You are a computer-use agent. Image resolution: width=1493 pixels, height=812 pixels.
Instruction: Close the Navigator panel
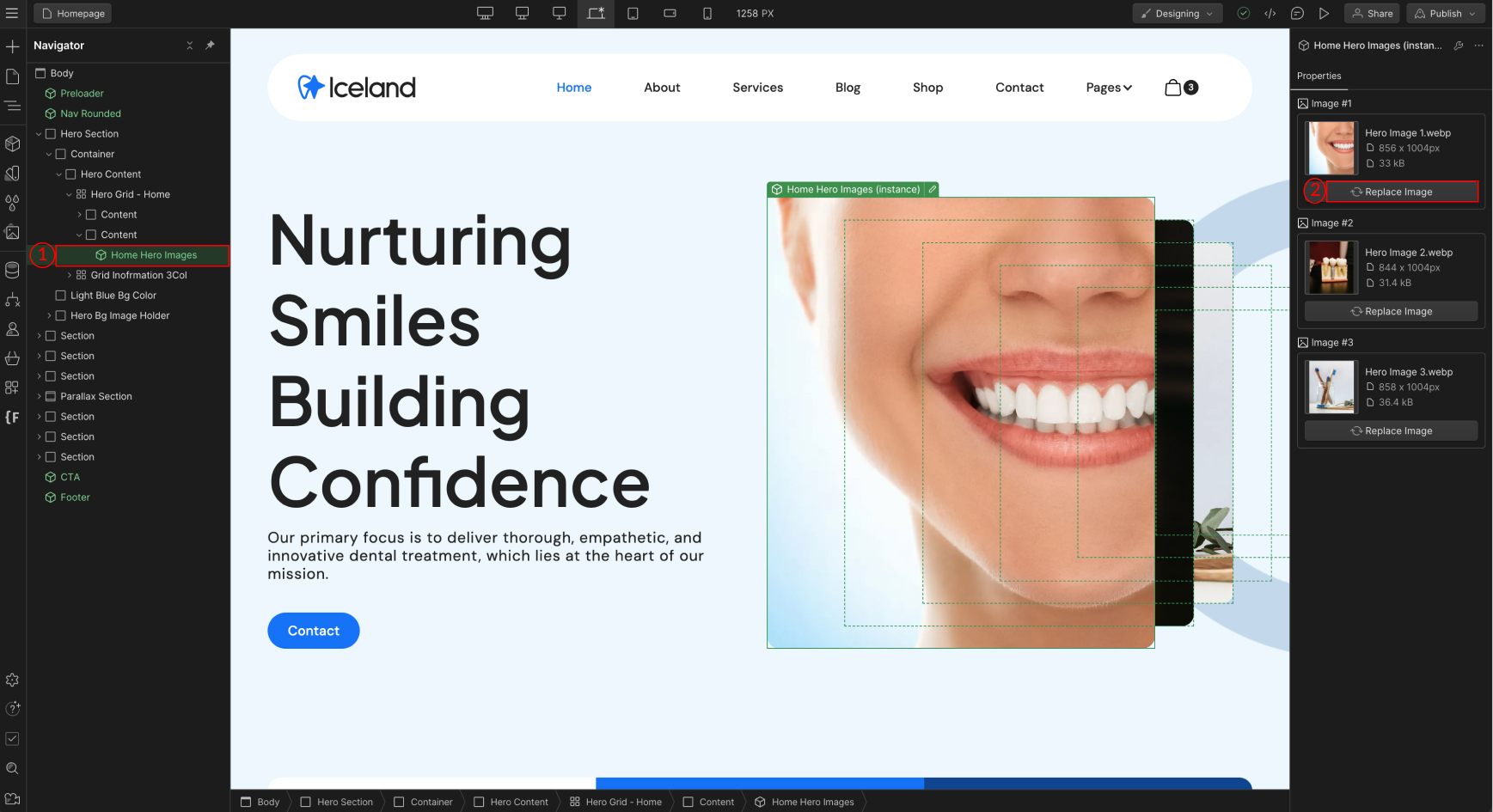click(190, 46)
